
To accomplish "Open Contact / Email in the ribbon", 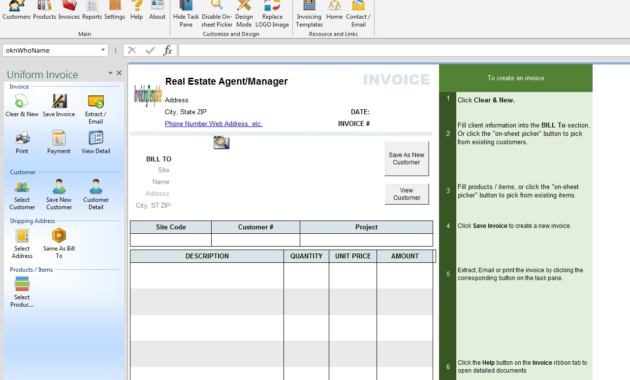I will click(358, 14).
